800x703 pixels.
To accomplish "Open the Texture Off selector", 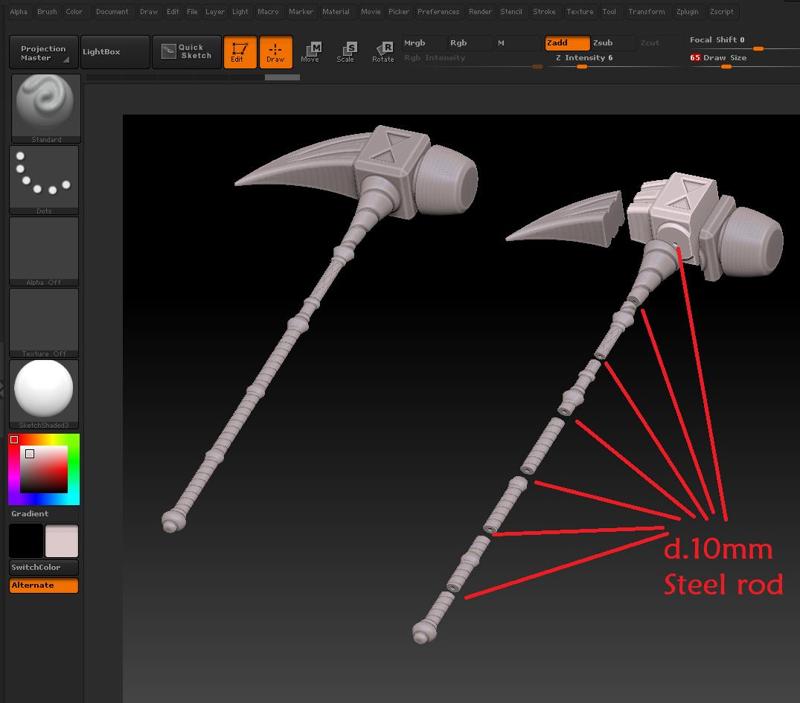I will pyautogui.click(x=43, y=320).
